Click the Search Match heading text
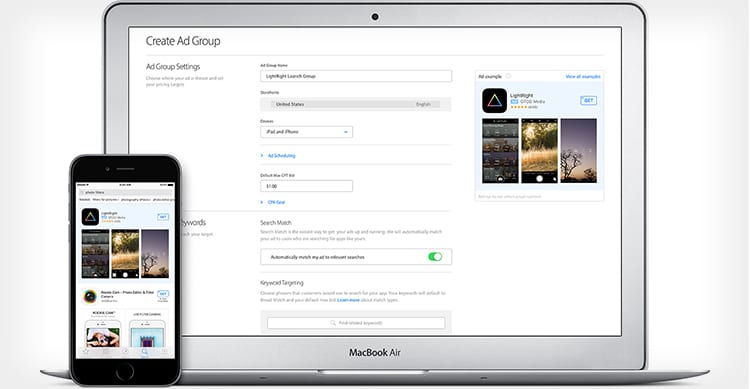 276,222
